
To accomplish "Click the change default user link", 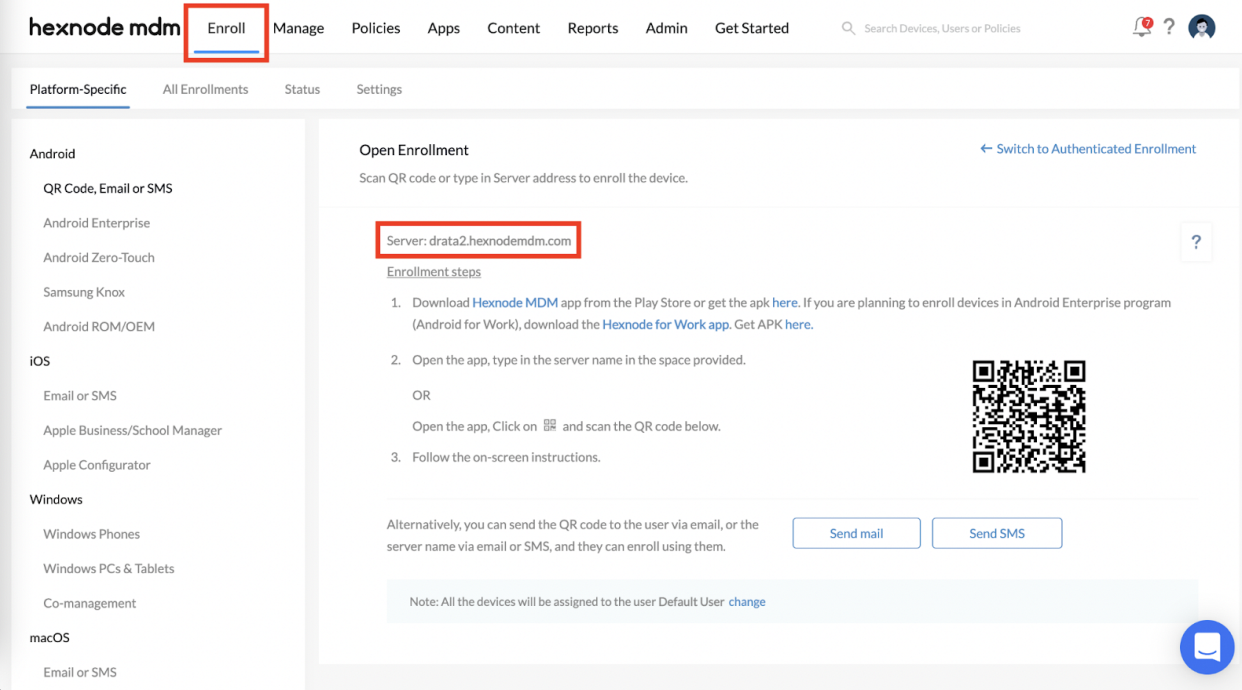I will [747, 602].
